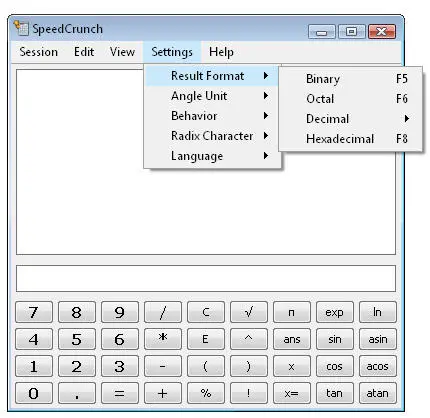
Task: Click the pi constant keypad button
Action: pos(292,312)
